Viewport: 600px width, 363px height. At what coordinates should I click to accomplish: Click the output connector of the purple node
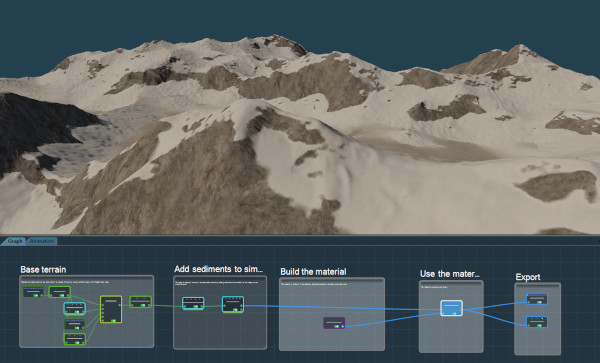coord(343,326)
